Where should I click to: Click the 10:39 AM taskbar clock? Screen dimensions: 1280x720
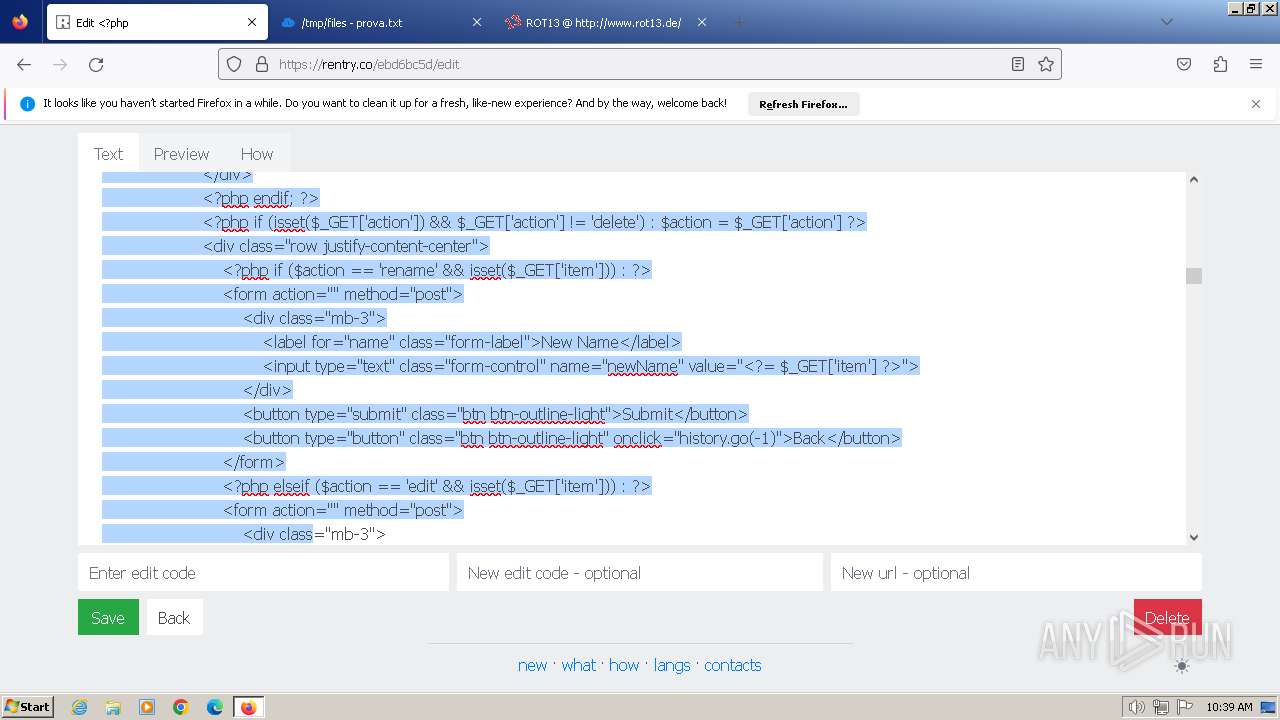pyautogui.click(x=1229, y=707)
